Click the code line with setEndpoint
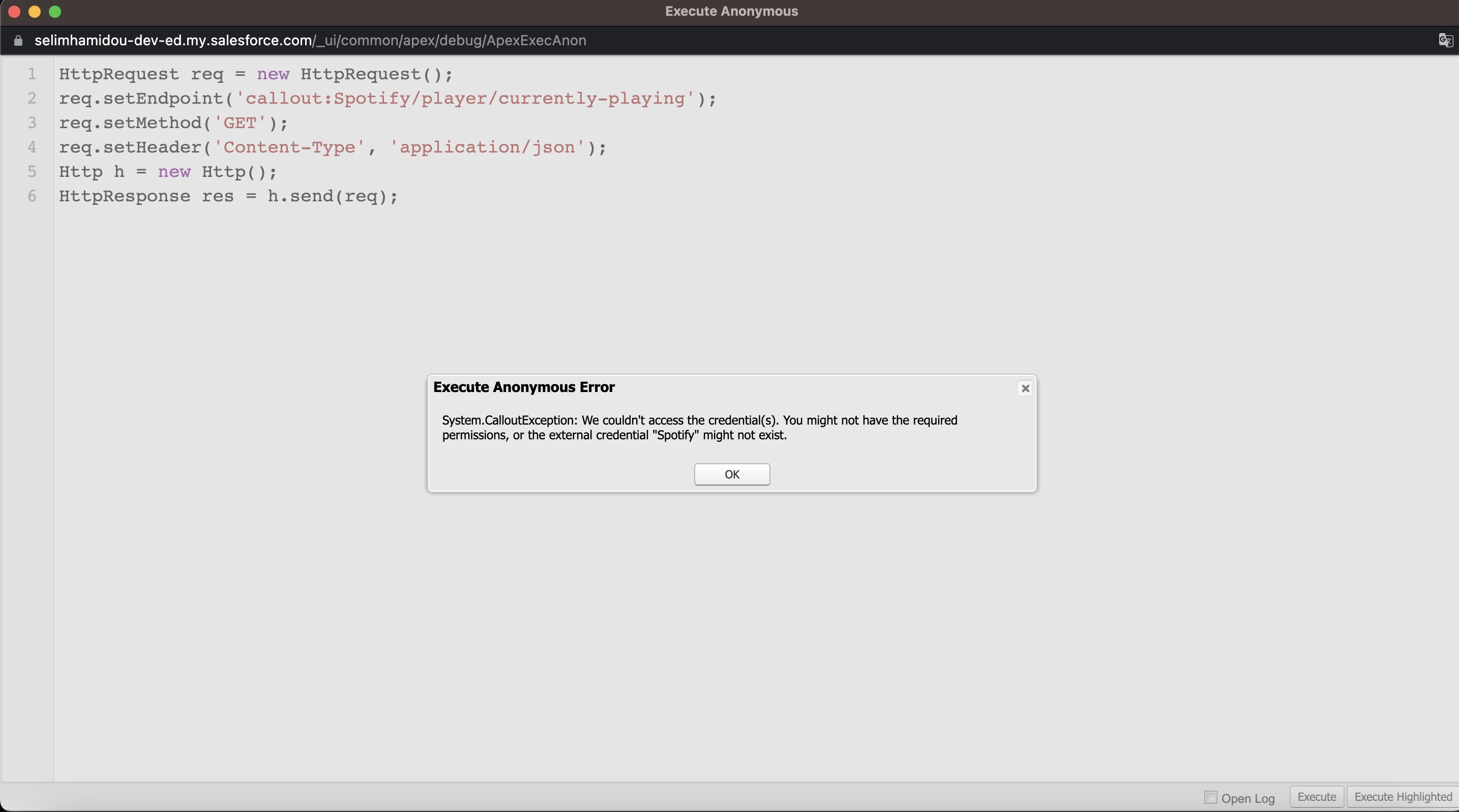1459x812 pixels. pos(388,99)
